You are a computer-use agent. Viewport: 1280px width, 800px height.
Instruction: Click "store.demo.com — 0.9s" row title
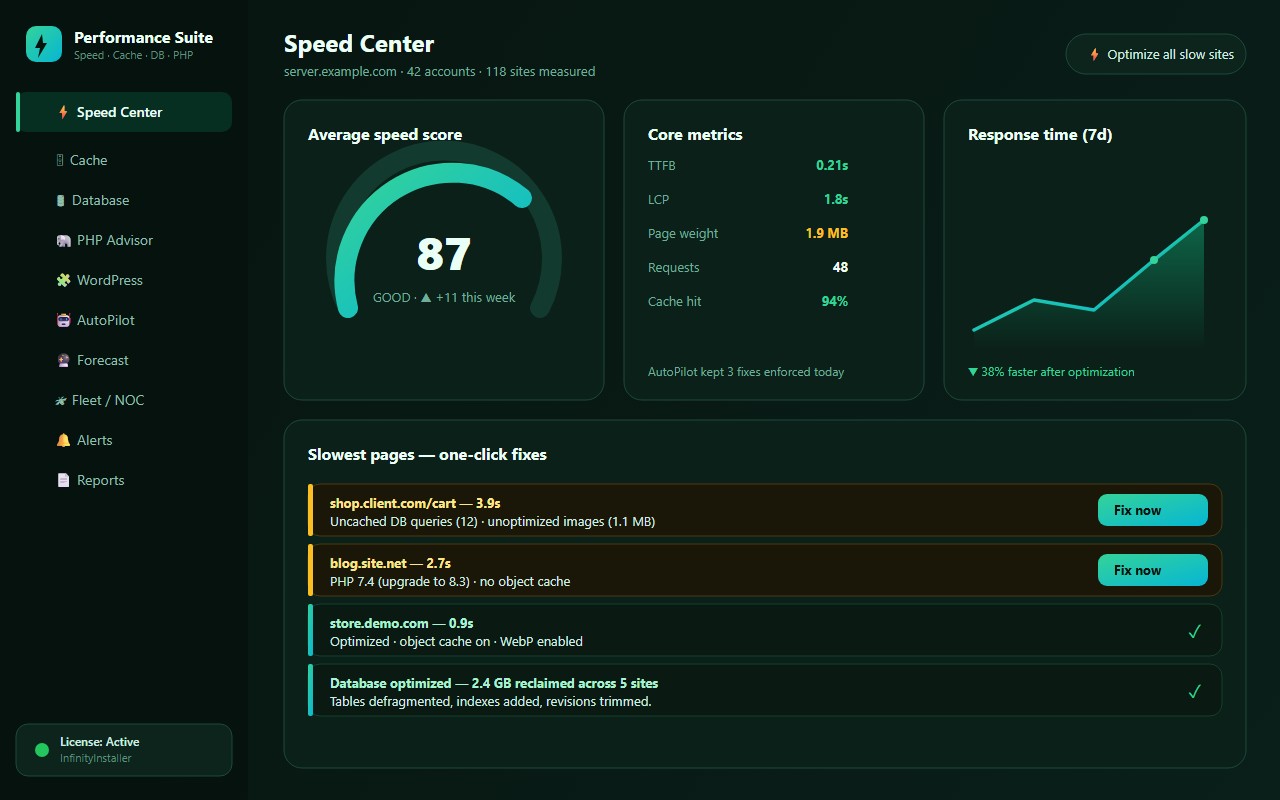tap(402, 624)
